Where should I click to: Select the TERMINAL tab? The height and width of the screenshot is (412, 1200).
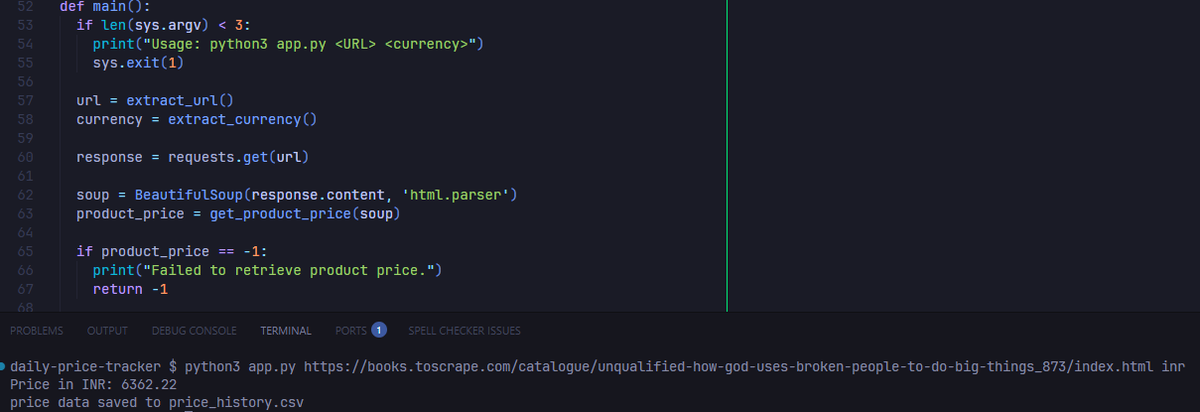[286, 331]
